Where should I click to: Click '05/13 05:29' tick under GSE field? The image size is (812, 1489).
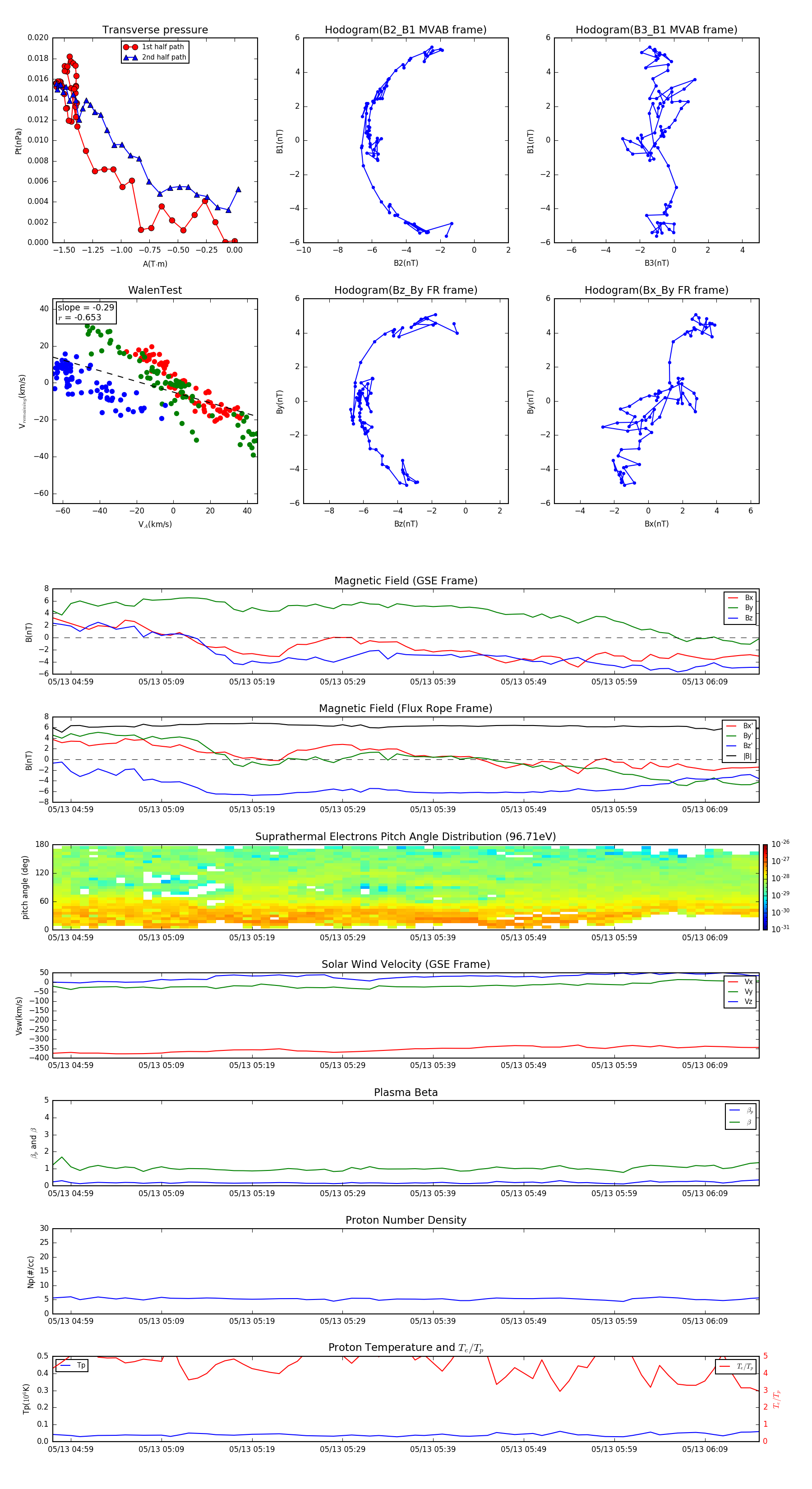pyautogui.click(x=343, y=682)
